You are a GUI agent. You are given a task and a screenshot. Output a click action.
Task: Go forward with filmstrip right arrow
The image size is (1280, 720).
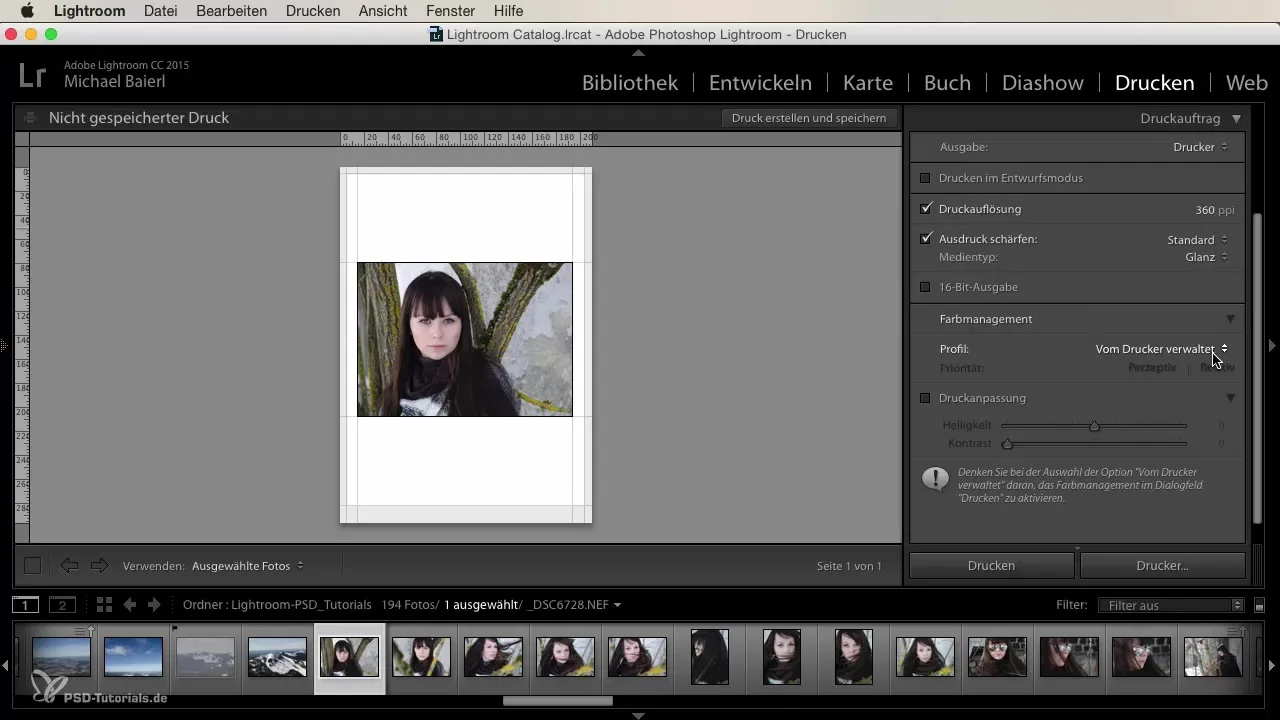(x=154, y=605)
